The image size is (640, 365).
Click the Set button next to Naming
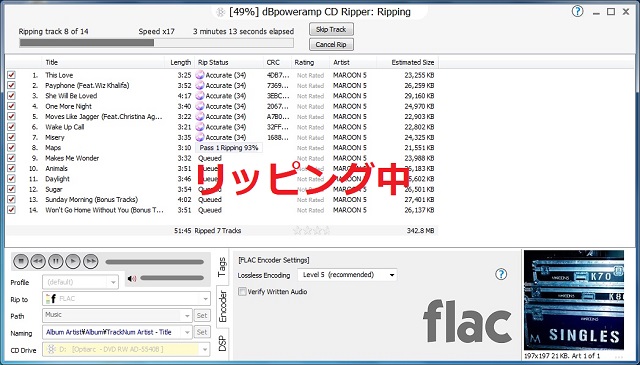[202, 332]
